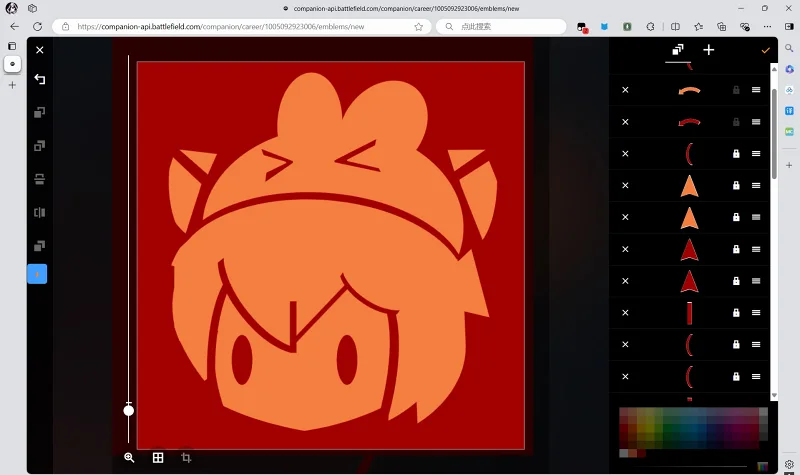Undo the last edit with the arrow icon
This screenshot has width=800, height=475.
(40, 79)
